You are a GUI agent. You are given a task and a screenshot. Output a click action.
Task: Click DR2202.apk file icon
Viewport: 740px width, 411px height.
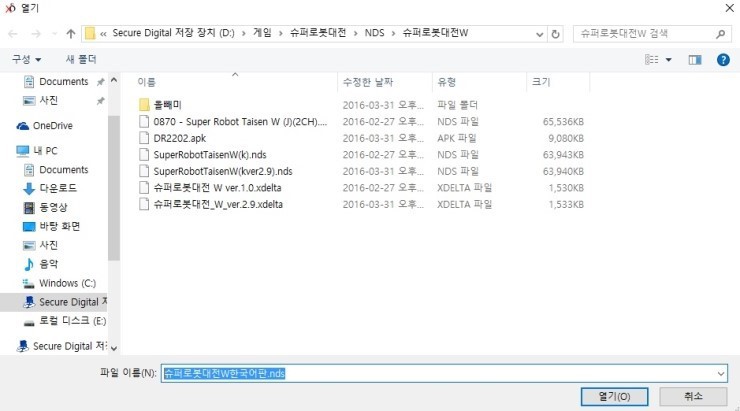144,138
